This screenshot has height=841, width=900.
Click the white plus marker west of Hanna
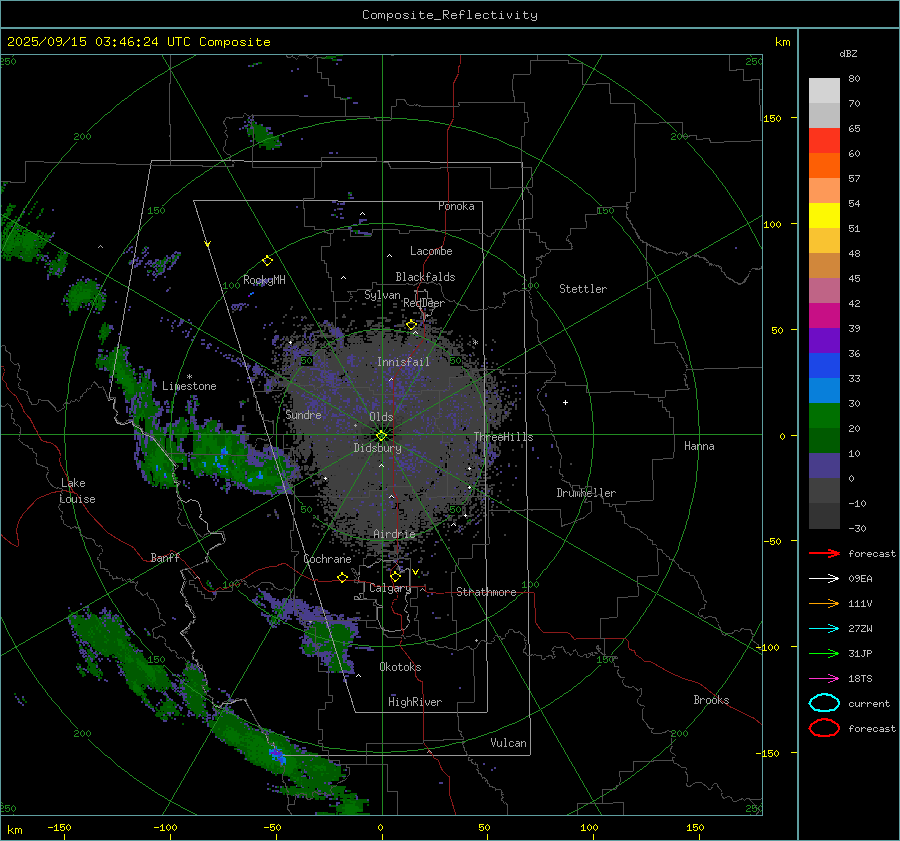click(565, 402)
